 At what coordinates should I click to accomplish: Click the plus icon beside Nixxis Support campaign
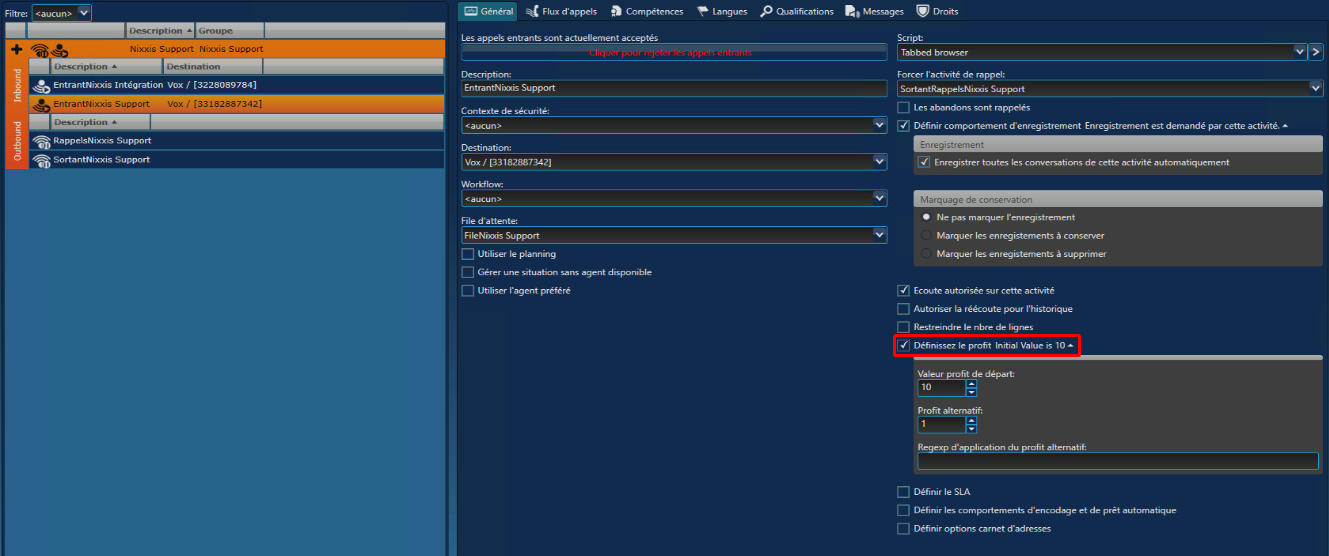click(16, 49)
